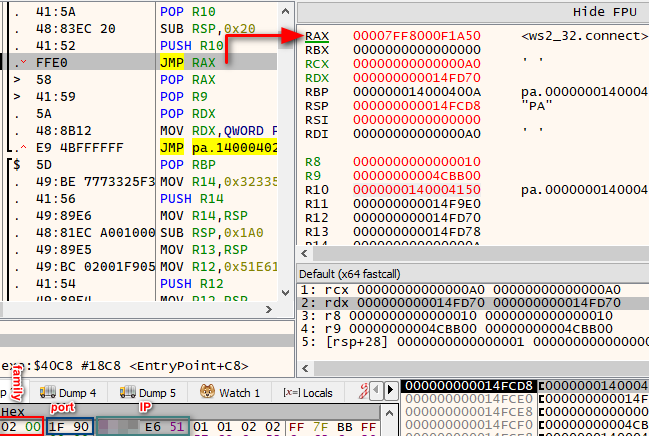This screenshot has height=436, width=649.
Task: Select argument row 1: rcx
Action: point(473,289)
